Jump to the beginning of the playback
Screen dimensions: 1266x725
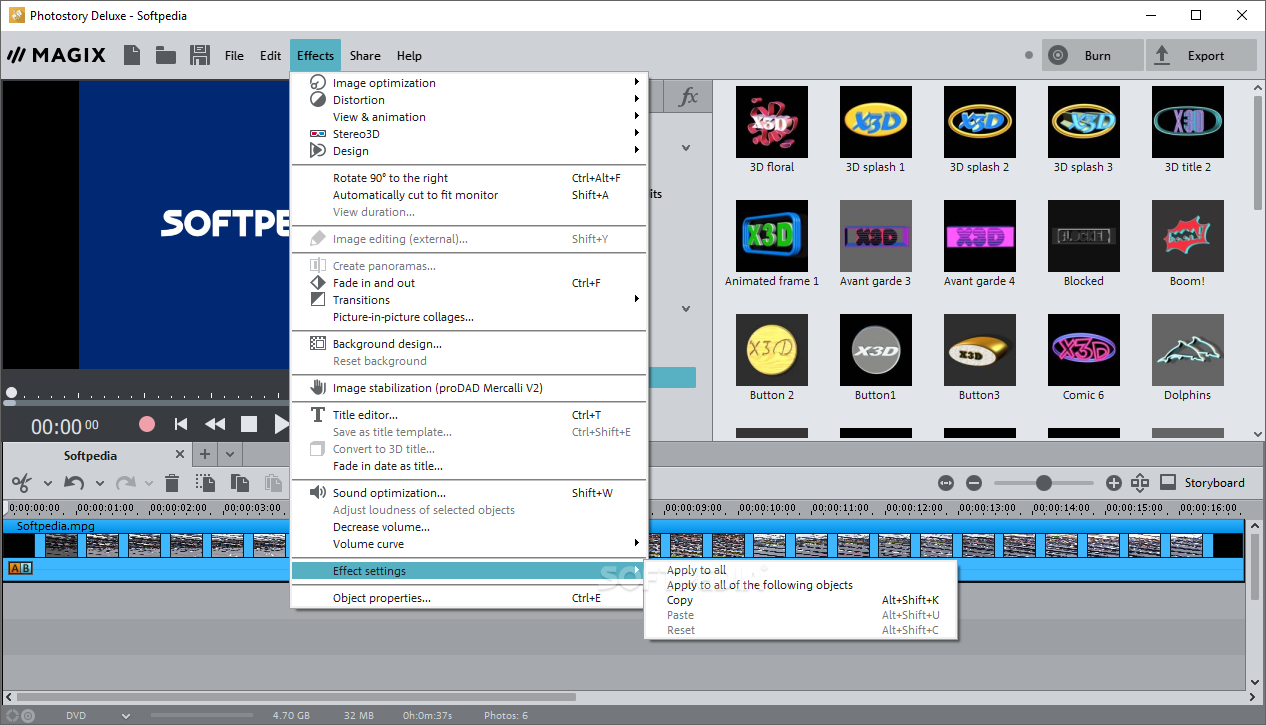[181, 424]
